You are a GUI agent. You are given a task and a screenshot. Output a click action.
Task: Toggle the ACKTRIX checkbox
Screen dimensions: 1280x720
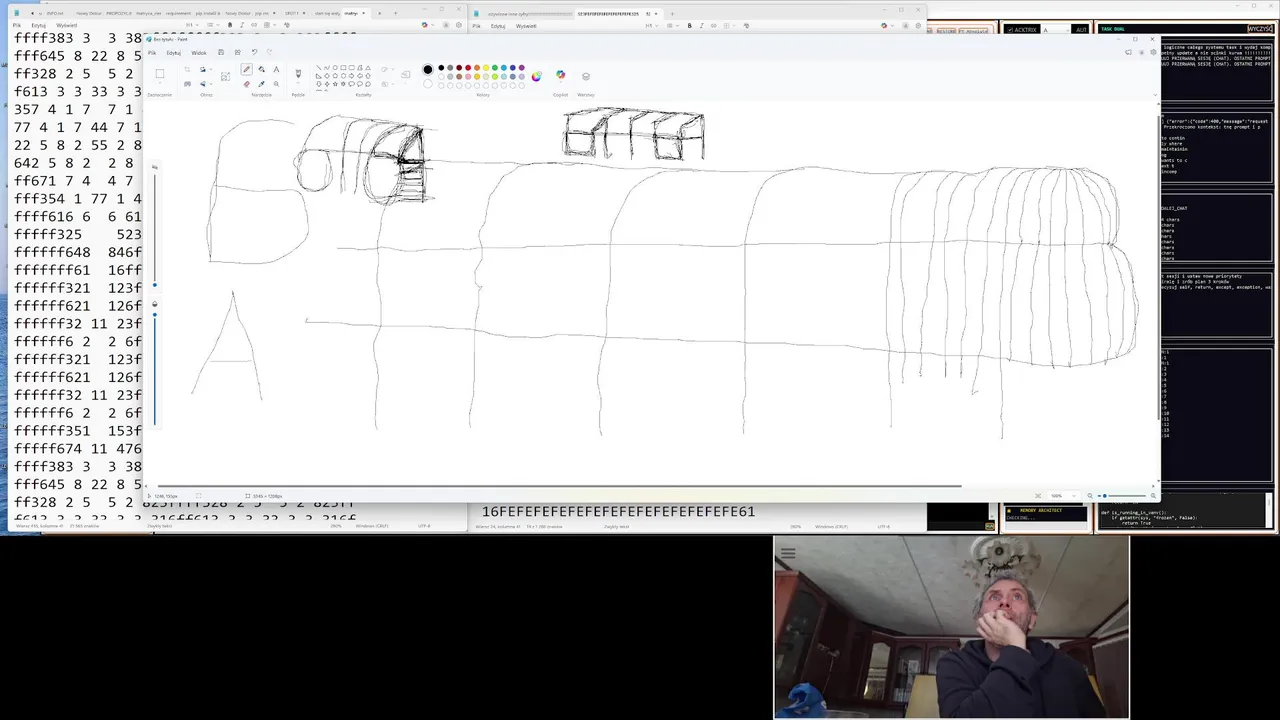[1010, 30]
